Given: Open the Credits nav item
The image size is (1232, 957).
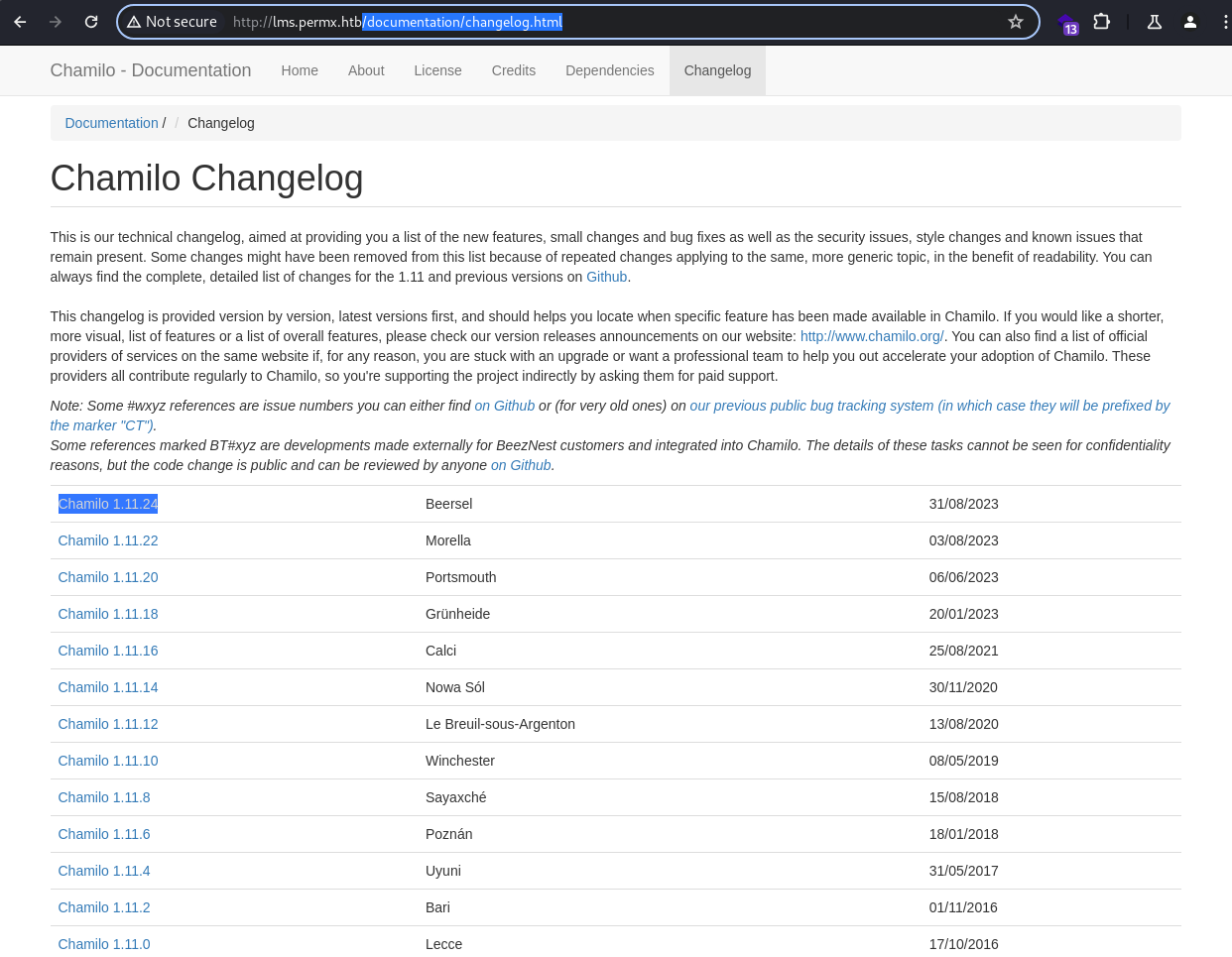Looking at the screenshot, I should tap(514, 70).
